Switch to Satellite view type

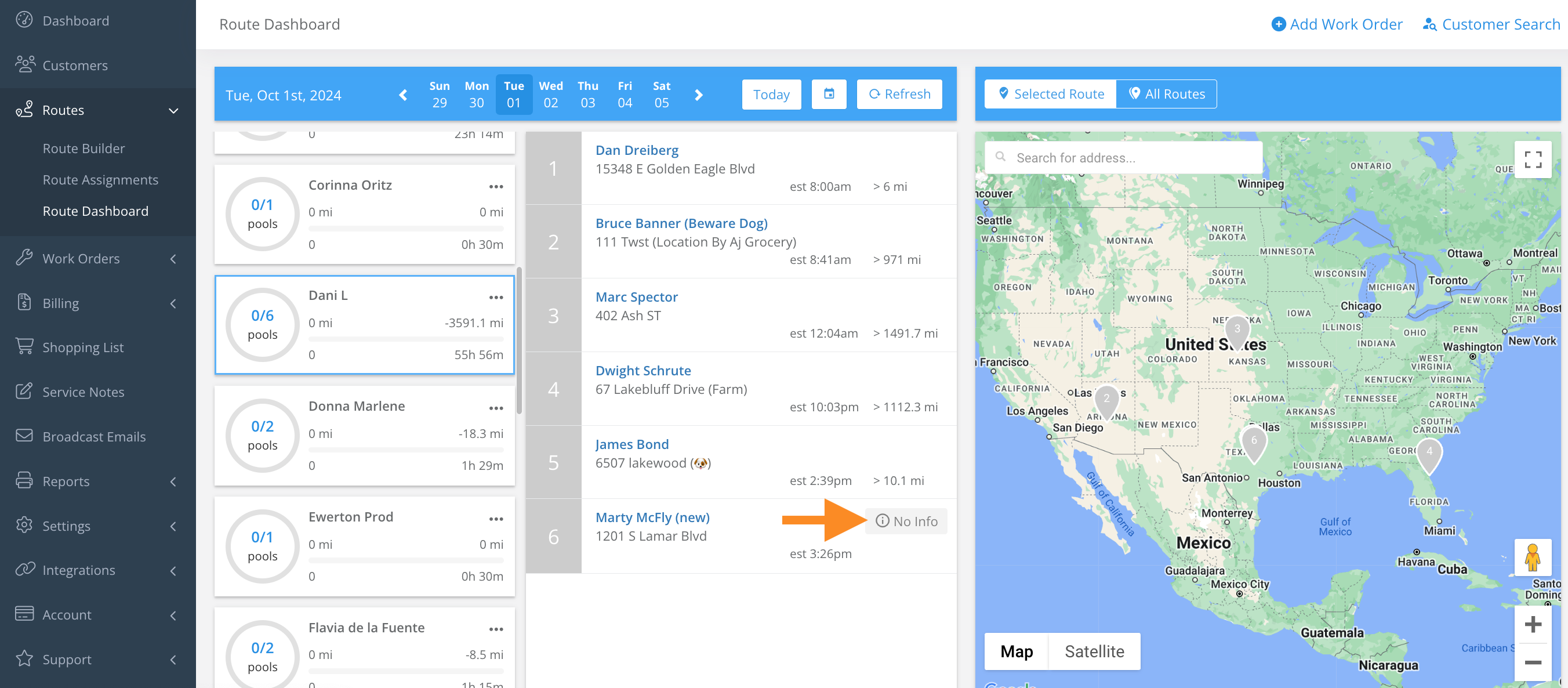coord(1094,651)
